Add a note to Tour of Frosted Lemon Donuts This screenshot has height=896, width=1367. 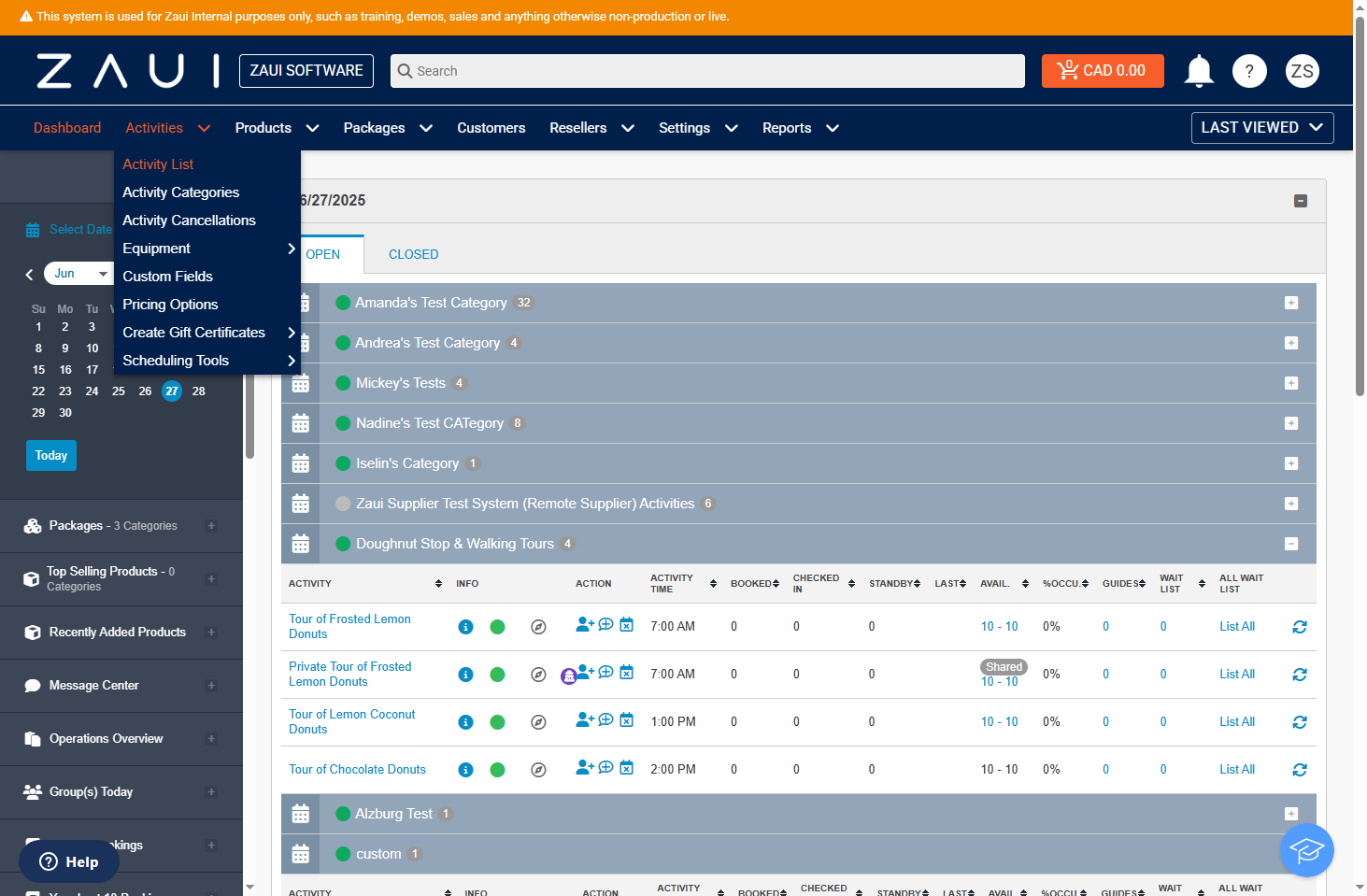(x=605, y=624)
